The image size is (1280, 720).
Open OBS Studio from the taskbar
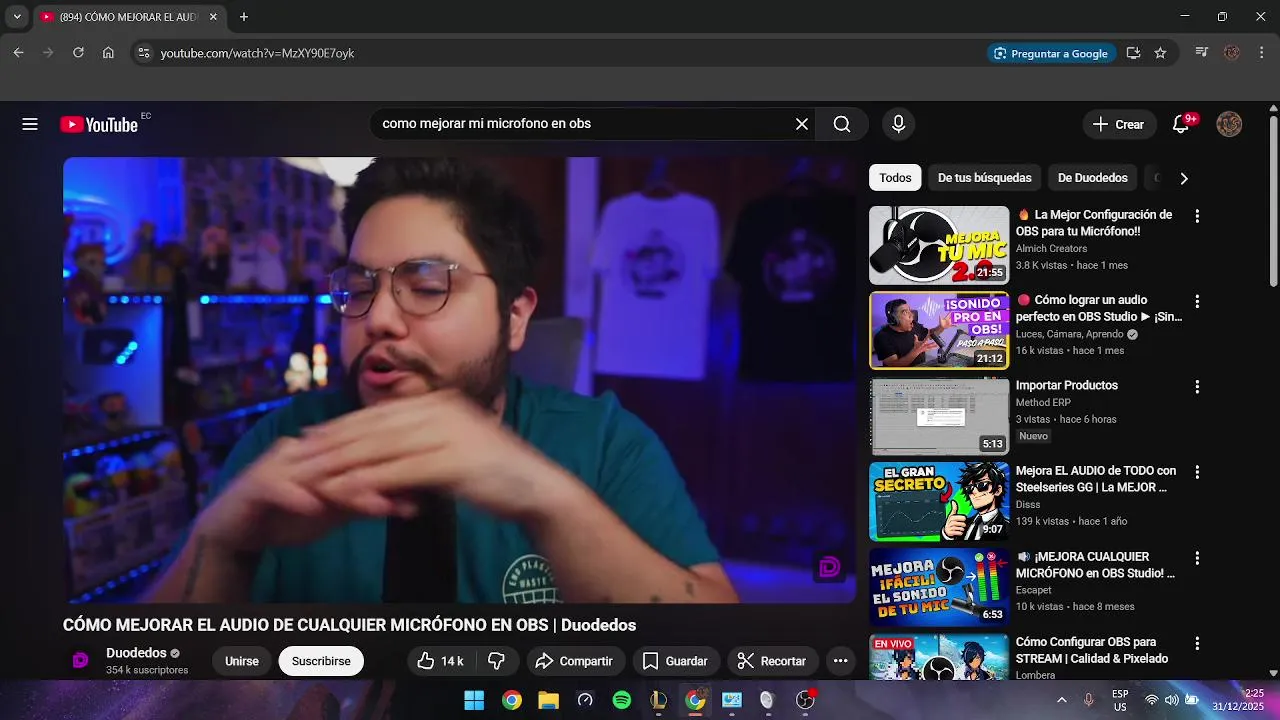coord(805,700)
